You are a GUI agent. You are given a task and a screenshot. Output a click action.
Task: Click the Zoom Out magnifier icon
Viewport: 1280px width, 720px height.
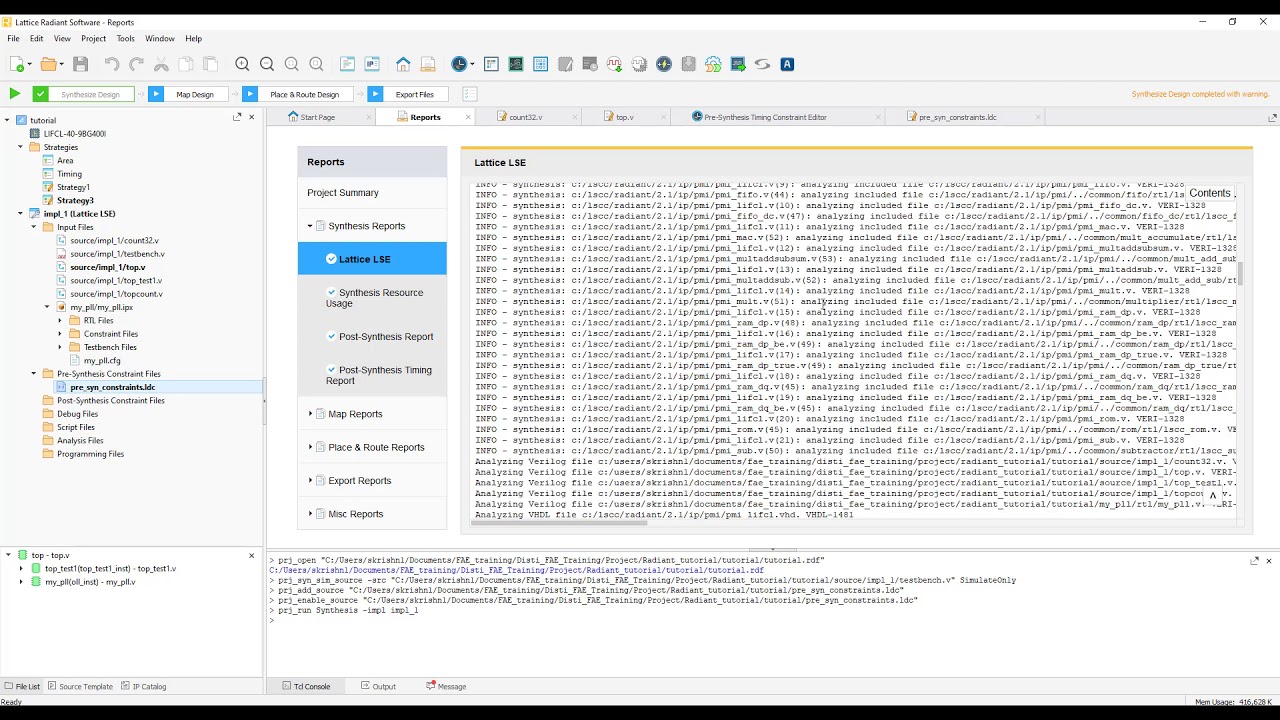tap(267, 64)
